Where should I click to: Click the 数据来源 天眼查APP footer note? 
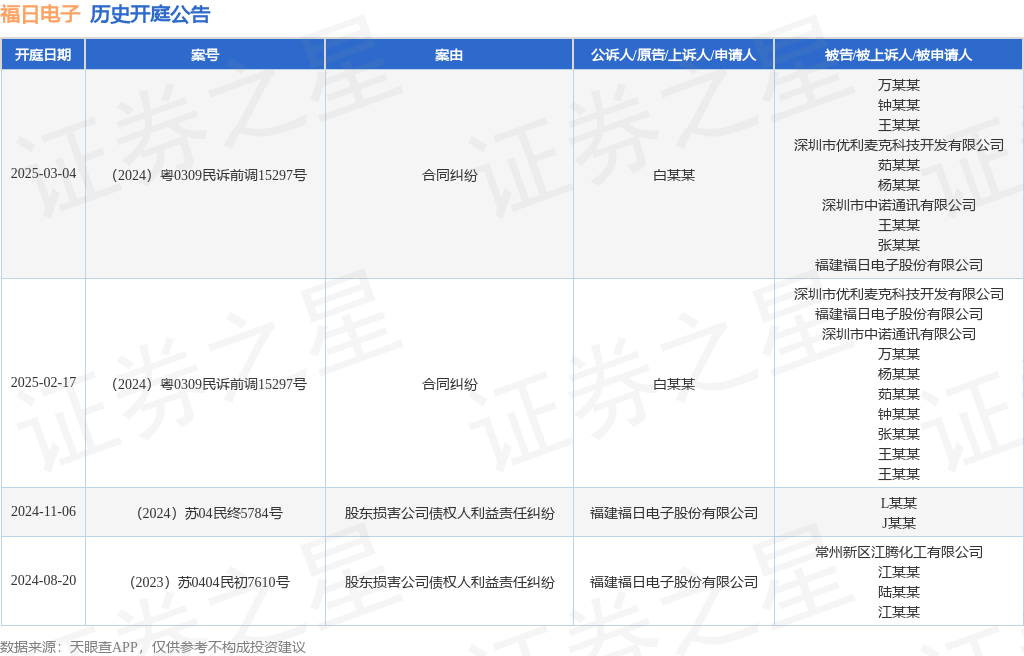point(153,647)
